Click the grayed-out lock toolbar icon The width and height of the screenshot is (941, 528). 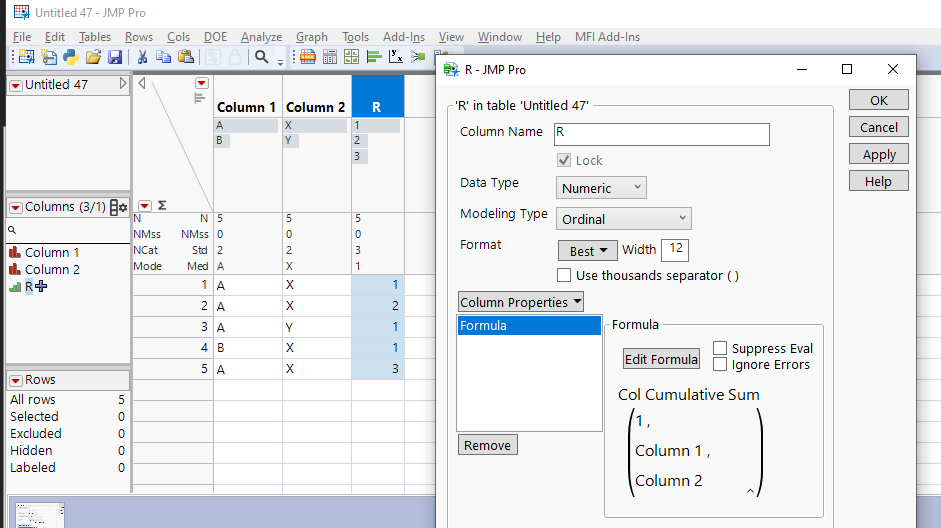[235, 57]
